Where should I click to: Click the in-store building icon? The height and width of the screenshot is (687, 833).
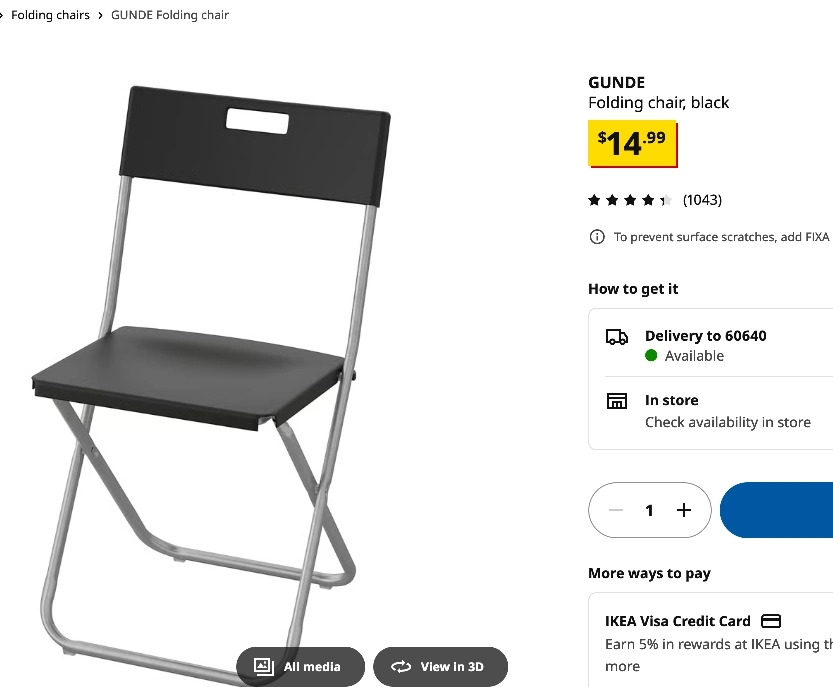pyautogui.click(x=617, y=401)
